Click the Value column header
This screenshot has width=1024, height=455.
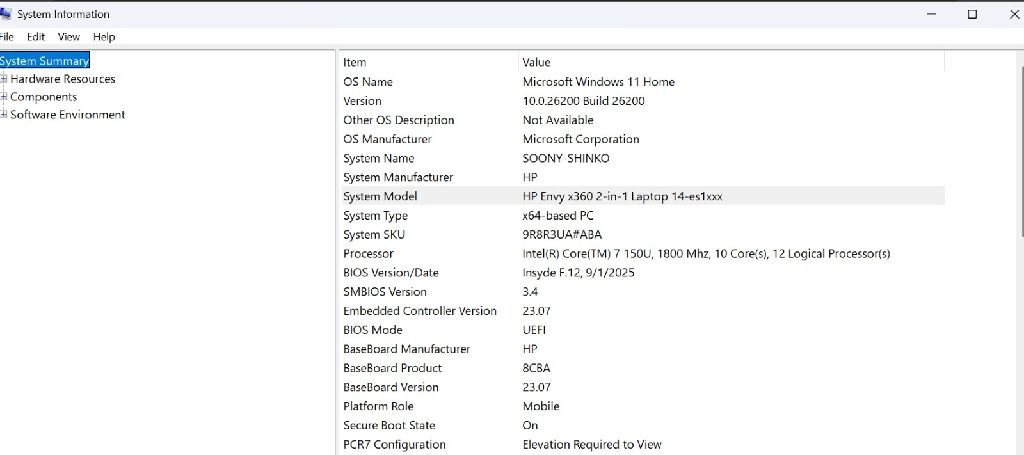pos(537,62)
